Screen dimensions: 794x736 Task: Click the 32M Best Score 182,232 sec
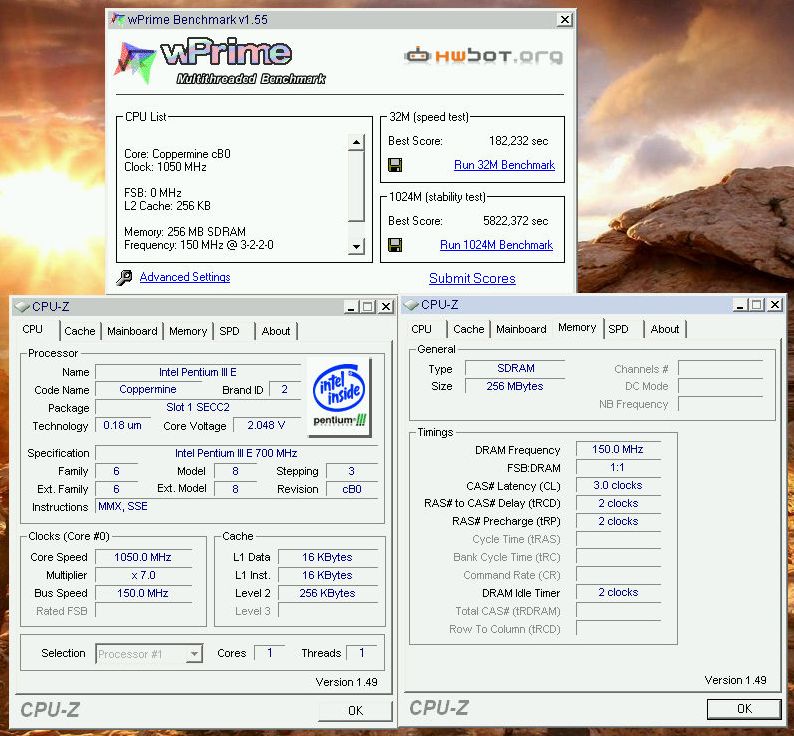519,141
